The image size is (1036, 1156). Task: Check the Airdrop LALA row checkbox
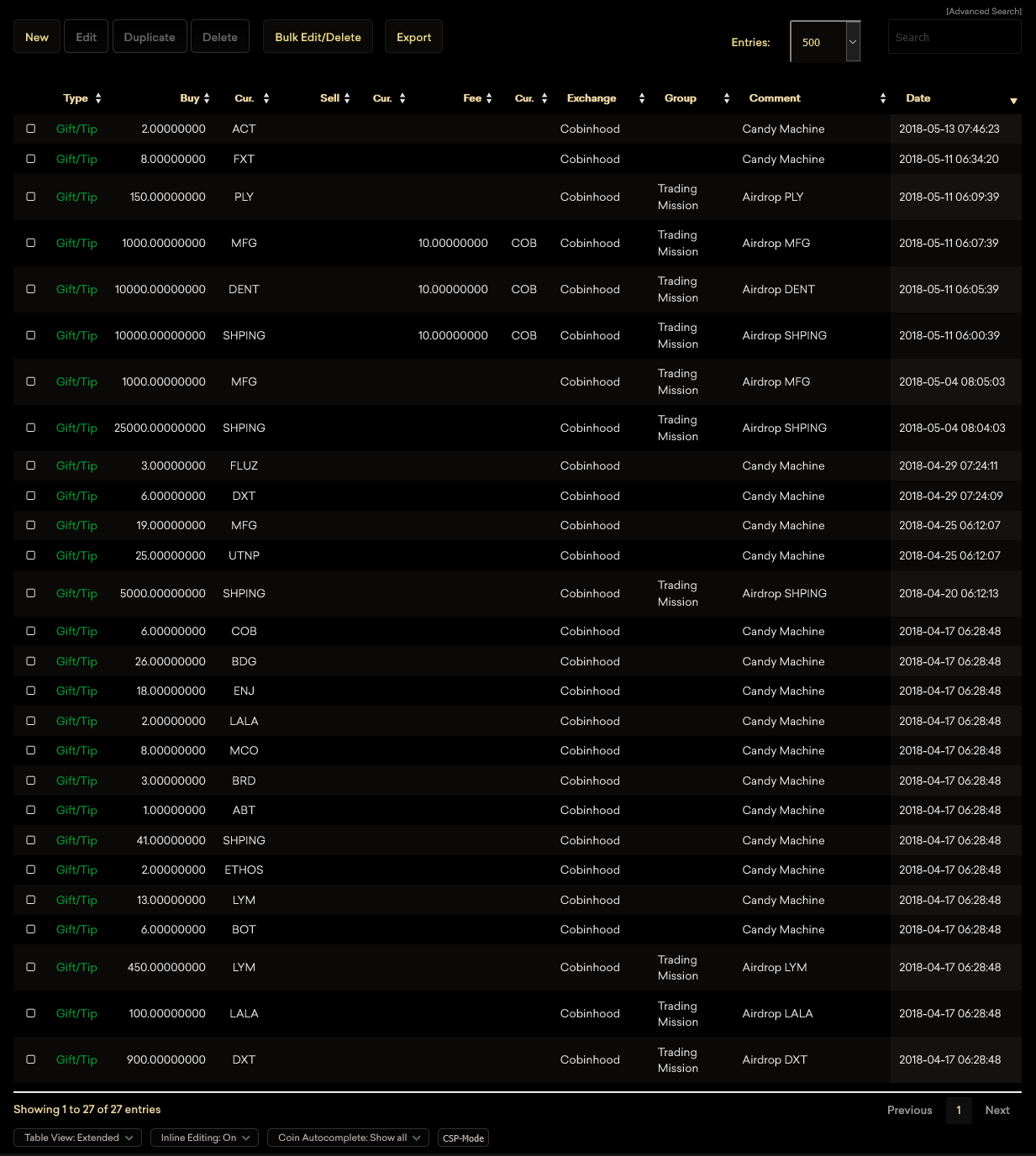pos(31,1013)
